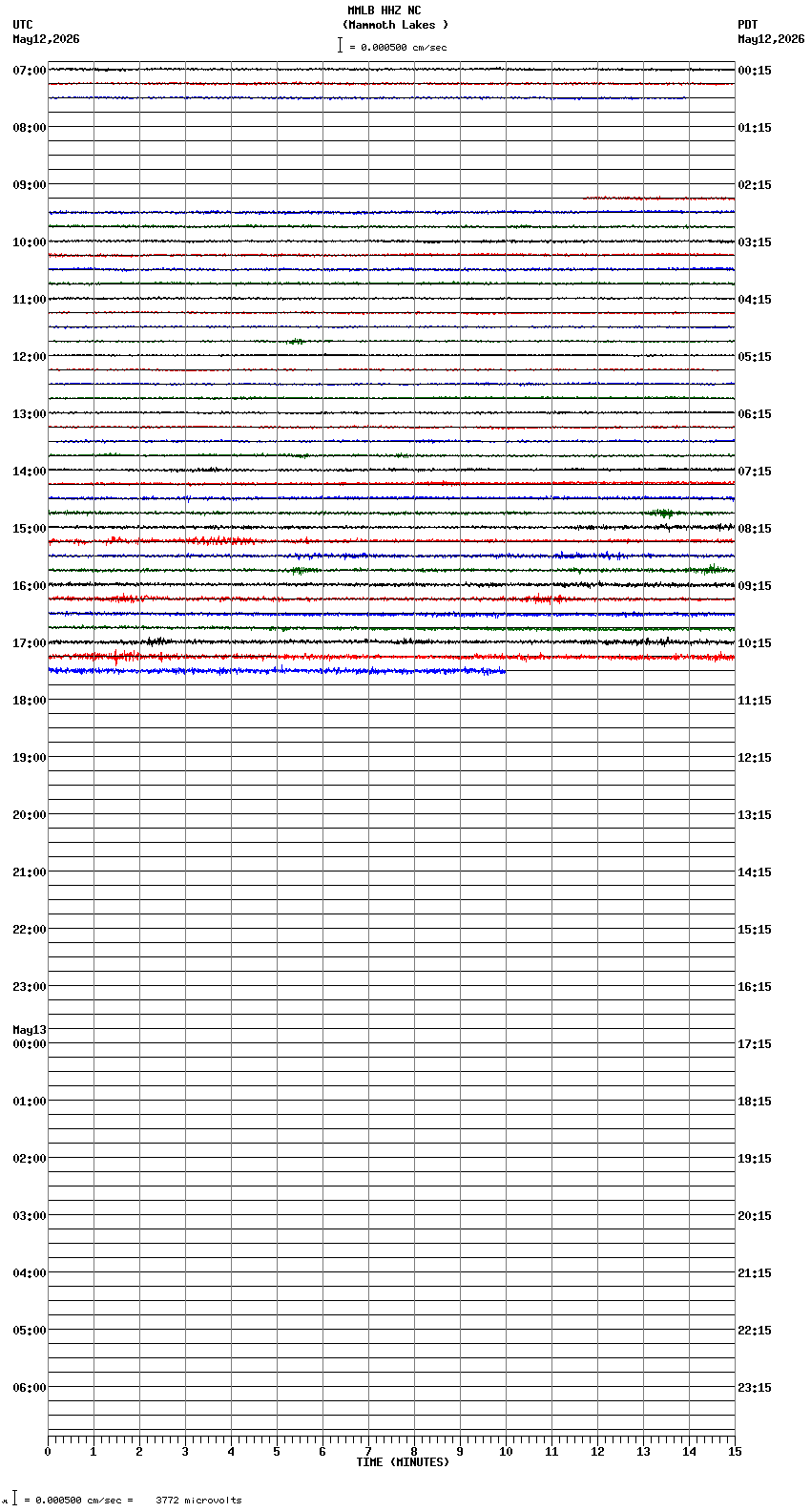Select the '22:00' UTC row label
The width and height of the screenshot is (811, 1512).
click(x=30, y=930)
